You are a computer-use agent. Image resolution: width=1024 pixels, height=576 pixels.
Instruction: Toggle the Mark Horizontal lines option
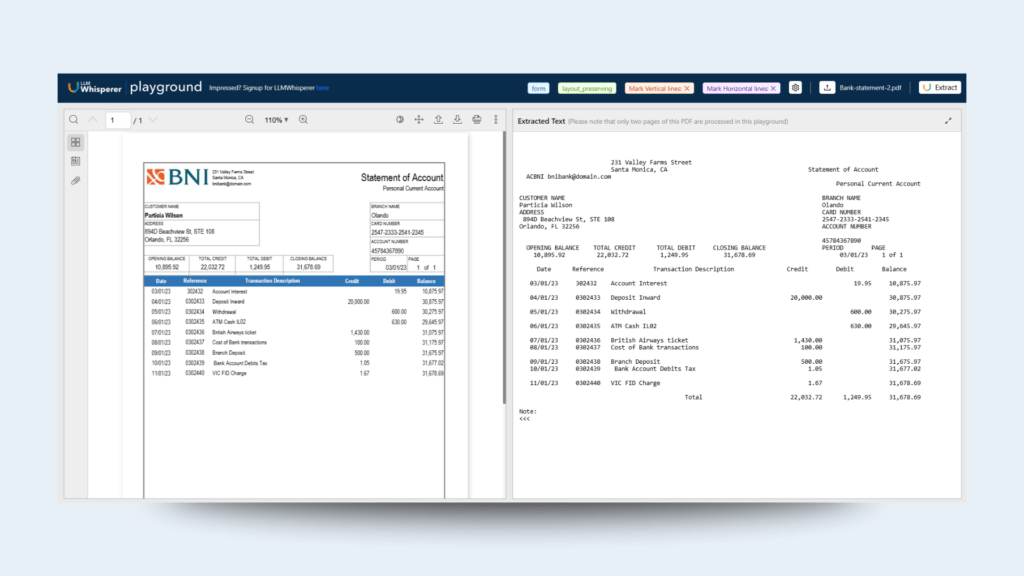tap(741, 88)
